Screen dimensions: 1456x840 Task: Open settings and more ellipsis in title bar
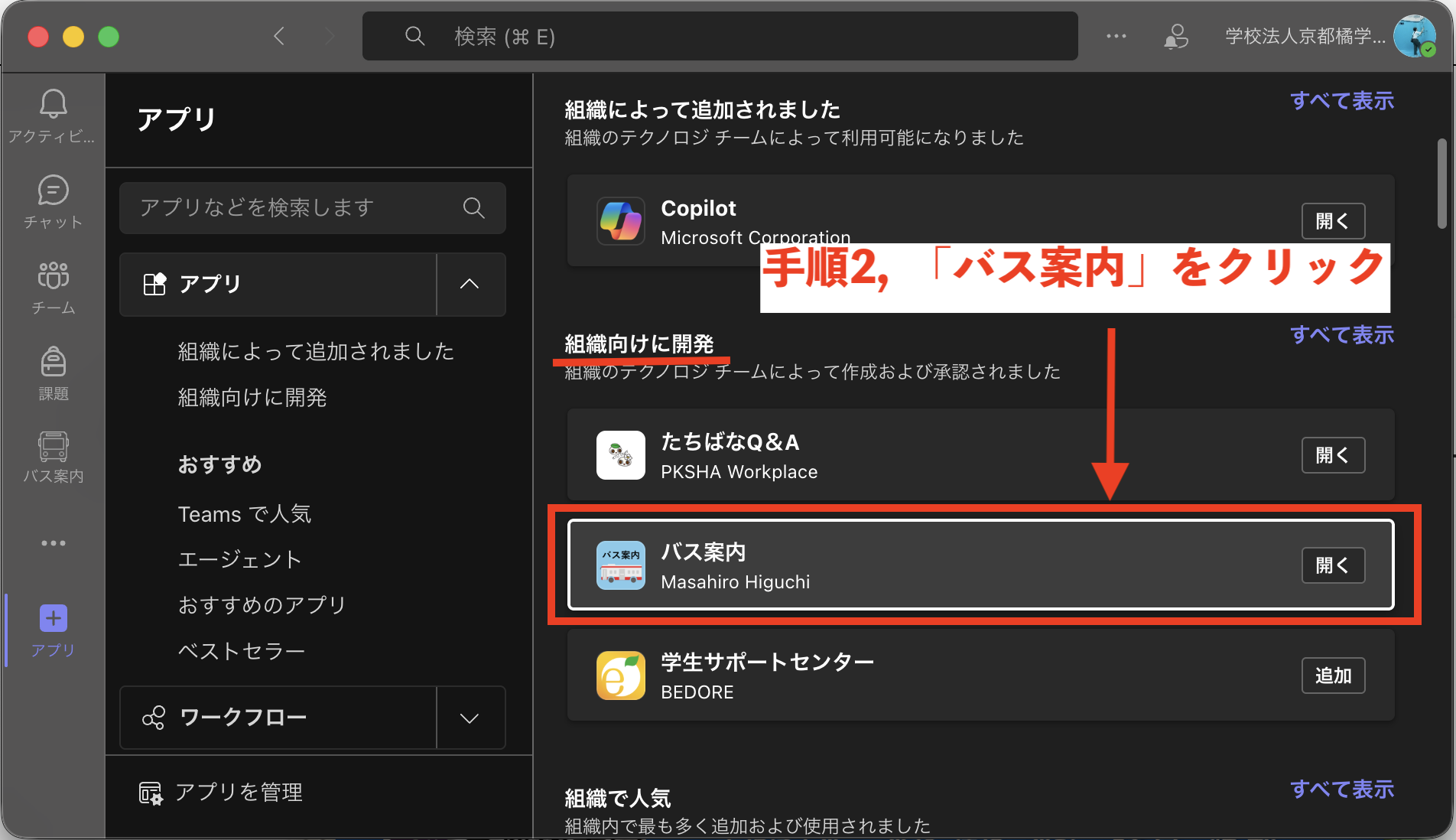click(1116, 36)
